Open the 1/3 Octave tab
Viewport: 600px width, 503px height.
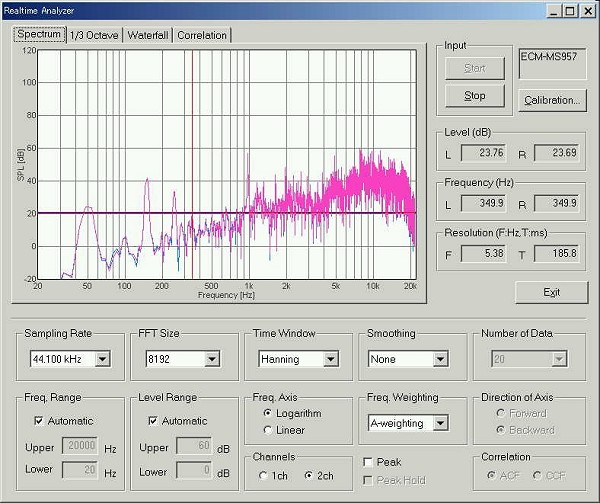click(x=94, y=35)
